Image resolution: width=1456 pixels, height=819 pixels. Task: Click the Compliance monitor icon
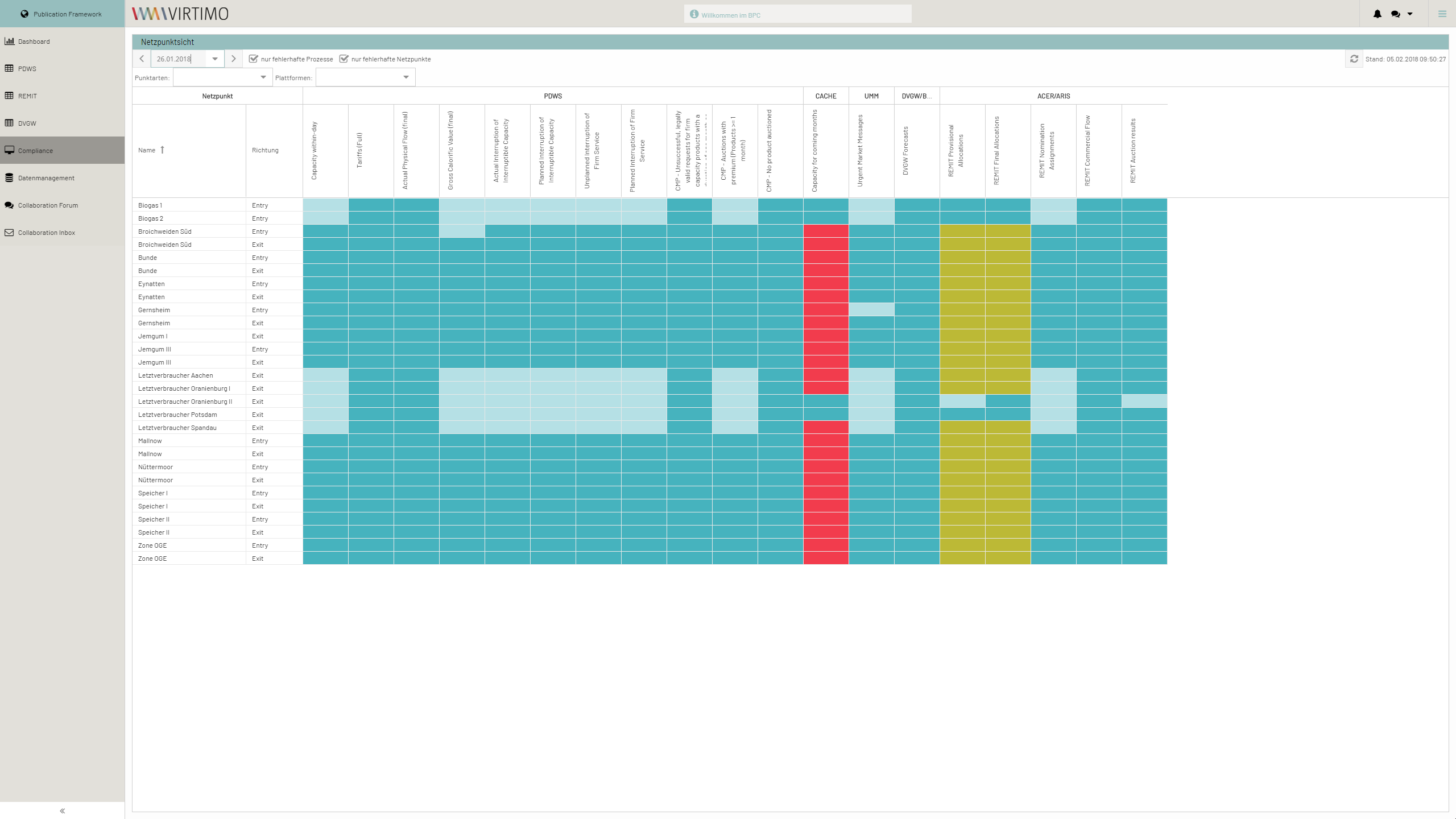coord(9,150)
